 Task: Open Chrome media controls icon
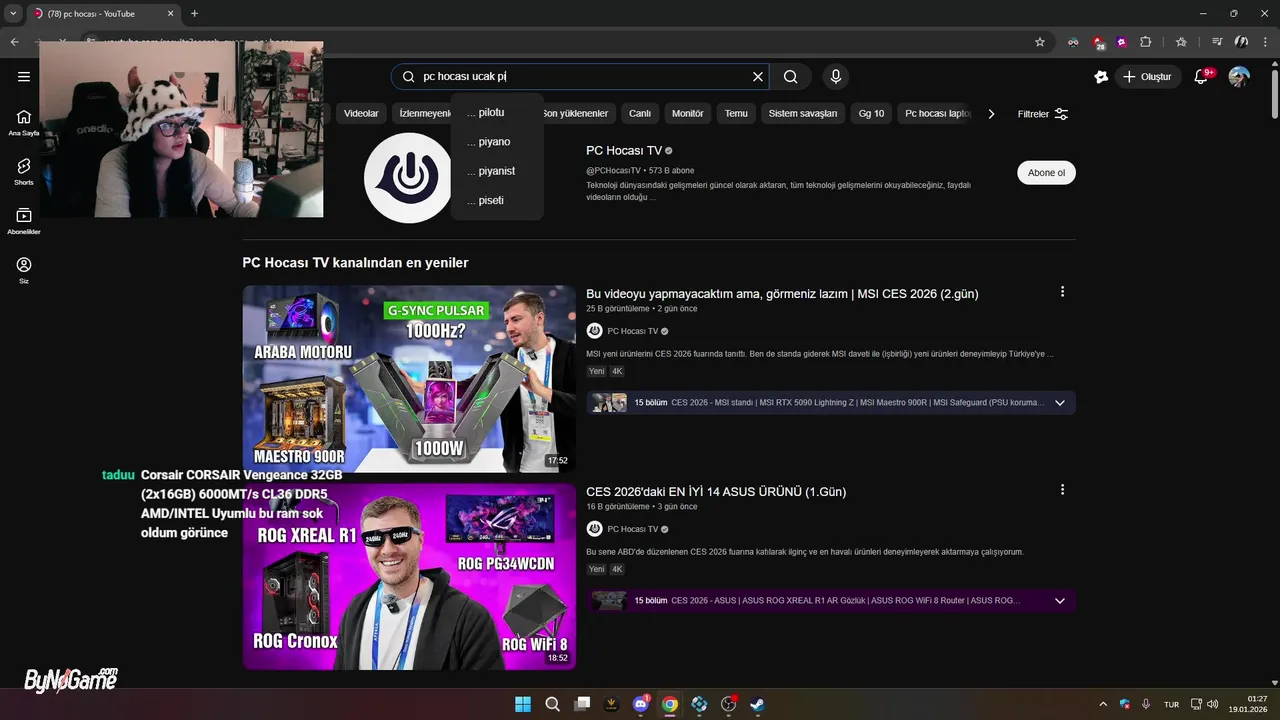(x=1217, y=42)
